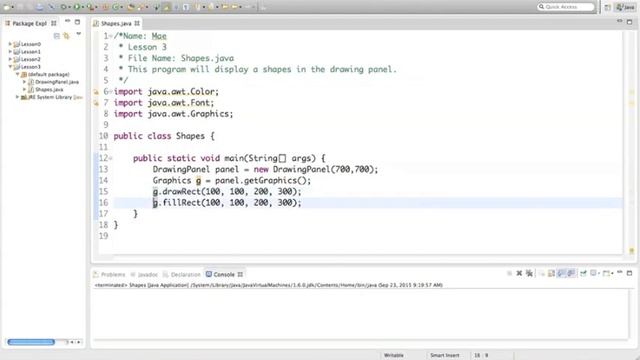
Task: Toggle Scroll Lock in the Console toolbar
Action: point(551,273)
